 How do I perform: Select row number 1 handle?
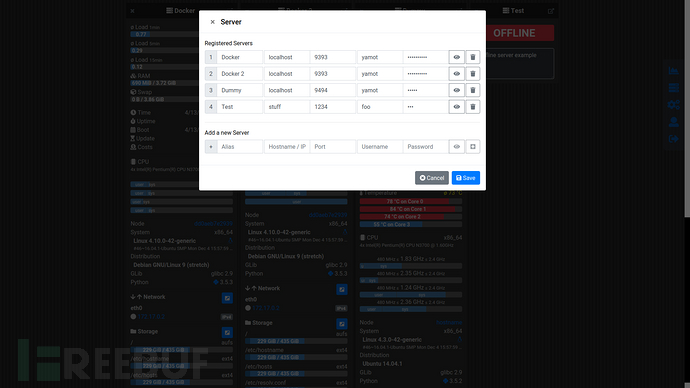tap(211, 57)
